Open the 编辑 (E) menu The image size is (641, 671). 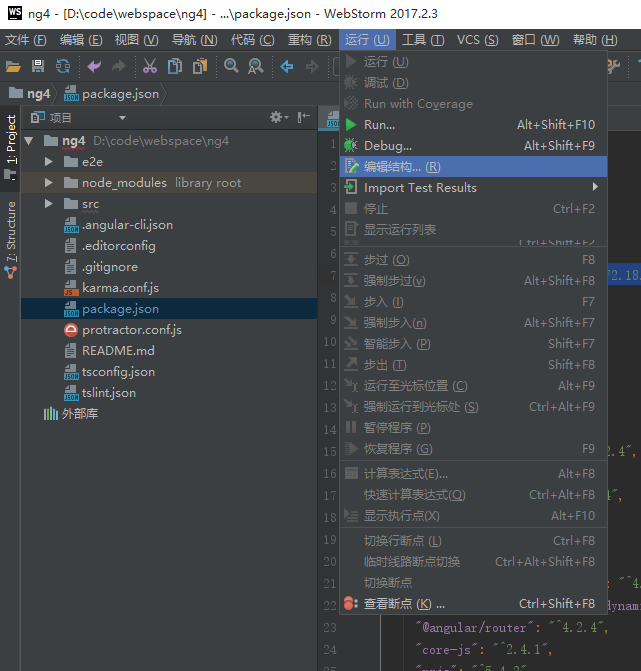pyautogui.click(x=81, y=40)
